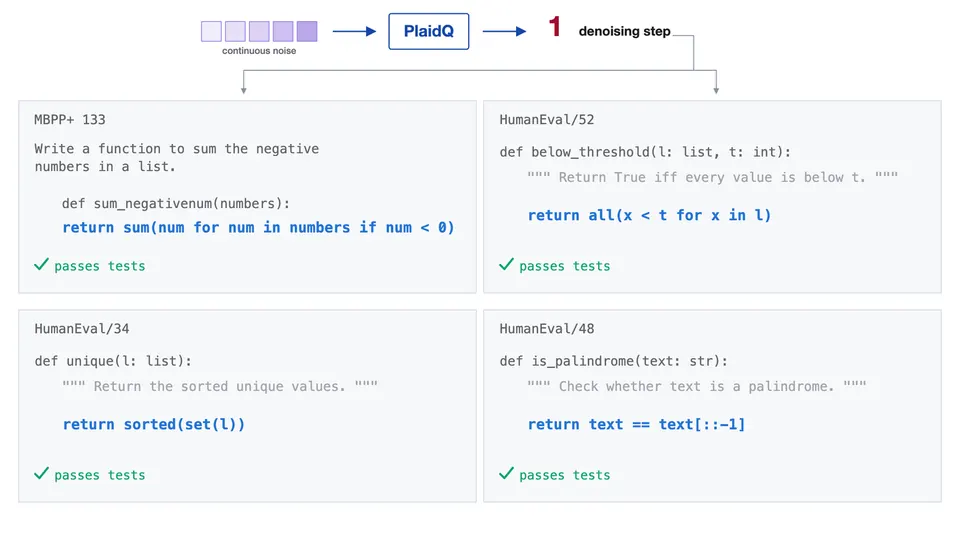This screenshot has width=960, height=540.
Task: Click the green checkmark in MBPP+ 133 card
Action: [x=41, y=264]
